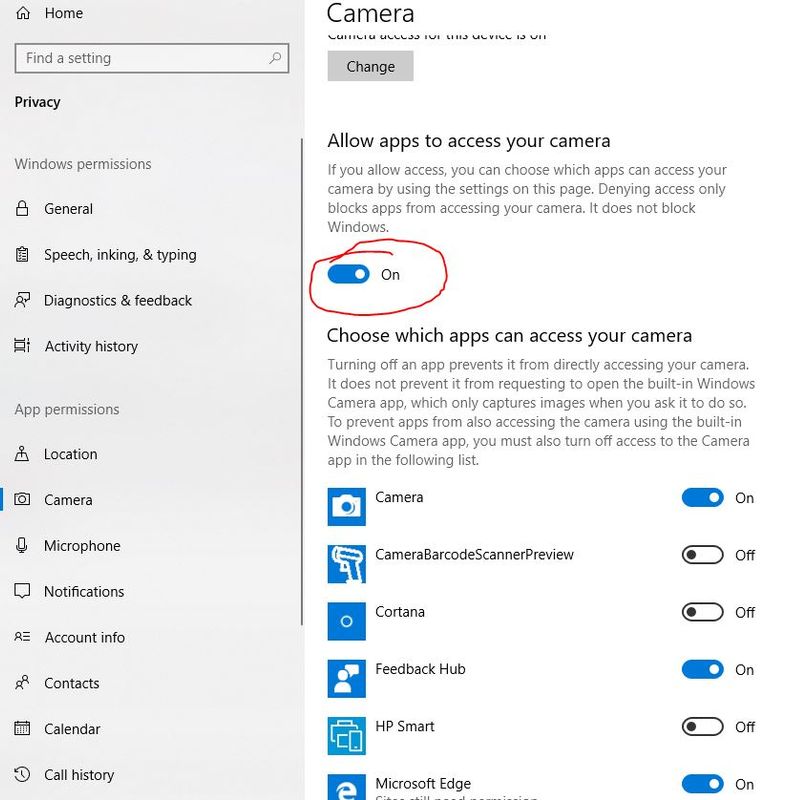Click the Diagnostics & feedback person icon
Viewport: 788px width, 800px height.
click(x=22, y=300)
